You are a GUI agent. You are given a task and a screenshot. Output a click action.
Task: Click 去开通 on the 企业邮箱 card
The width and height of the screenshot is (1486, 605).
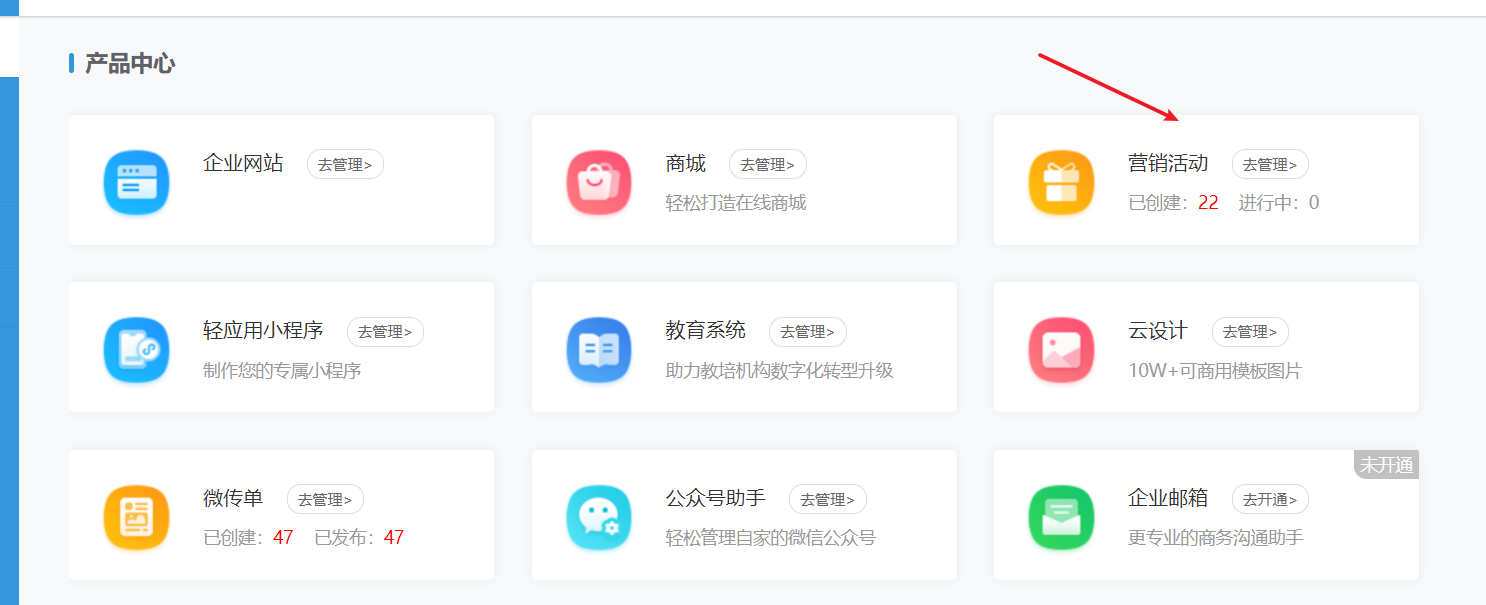point(1270,499)
